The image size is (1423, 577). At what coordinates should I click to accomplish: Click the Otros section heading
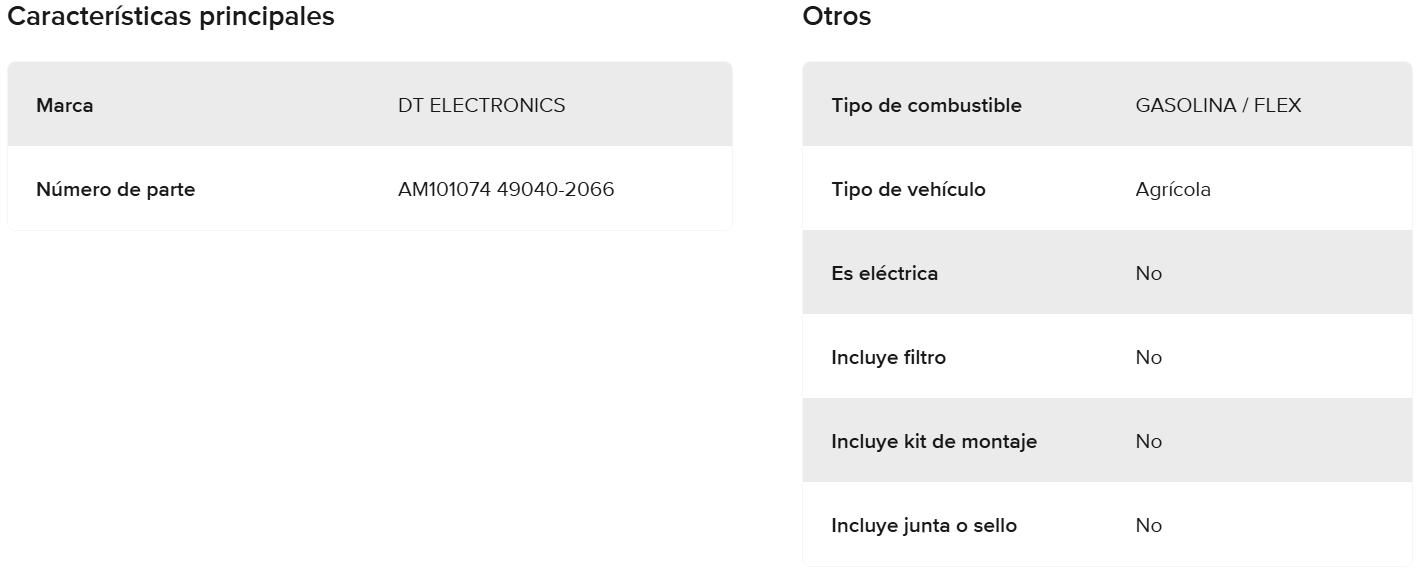tap(837, 17)
